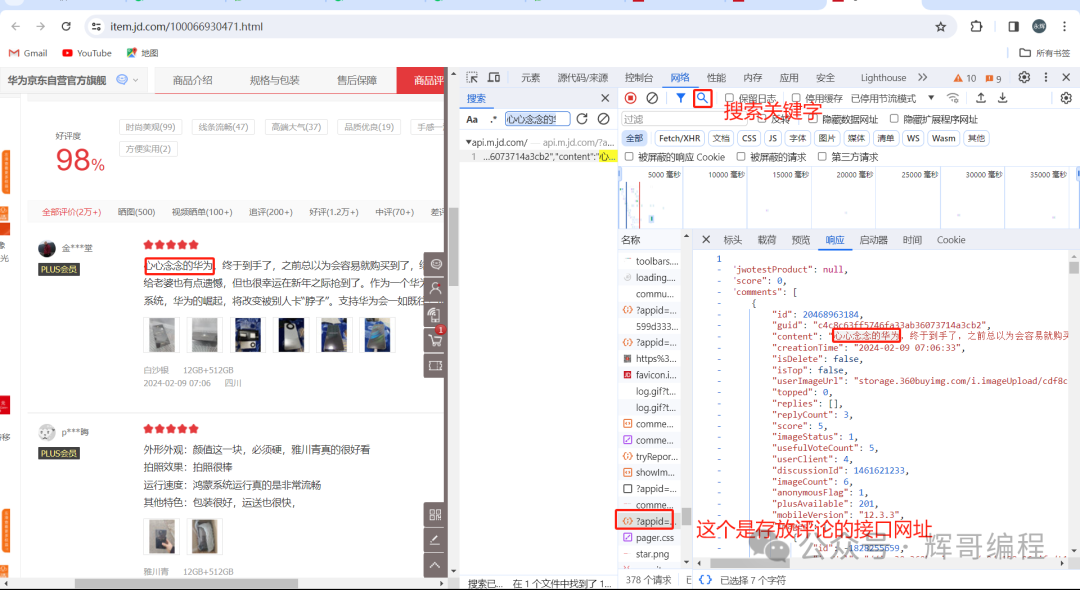Refresh the search results in search pane
Image resolution: width=1080 pixels, height=590 pixels.
point(582,118)
